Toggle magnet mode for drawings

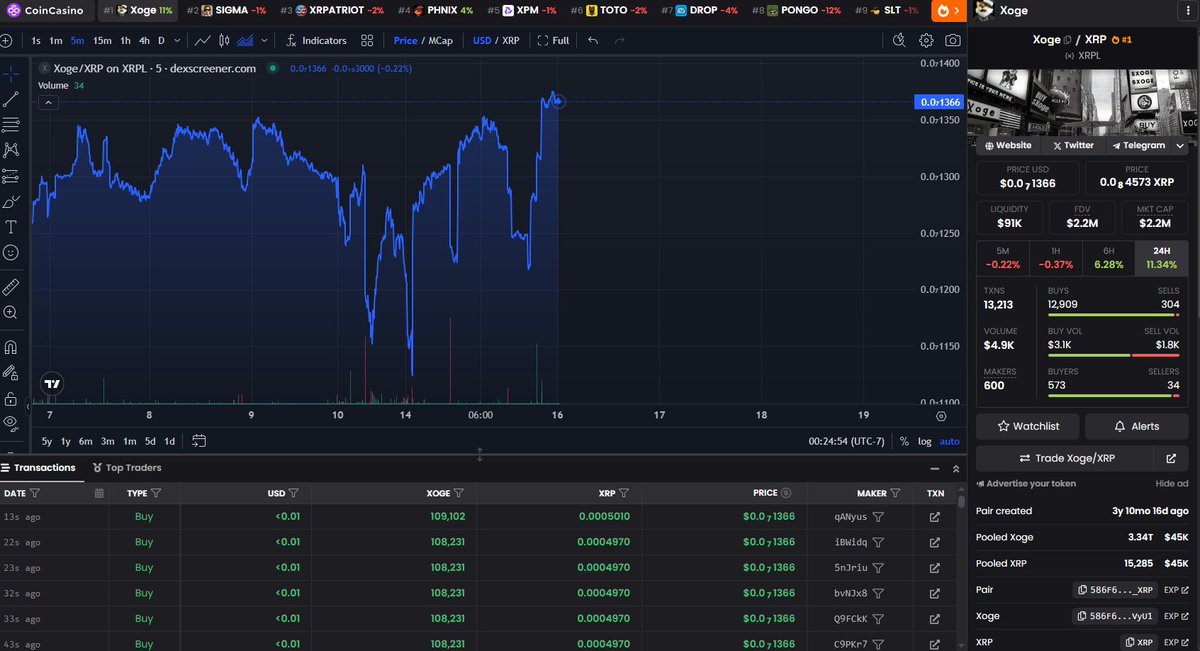tap(11, 347)
